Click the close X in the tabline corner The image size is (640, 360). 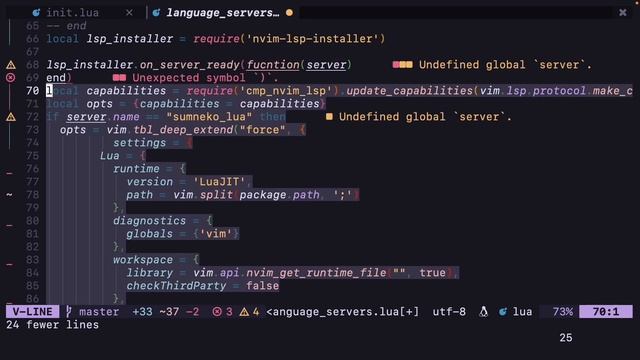[623, 13]
